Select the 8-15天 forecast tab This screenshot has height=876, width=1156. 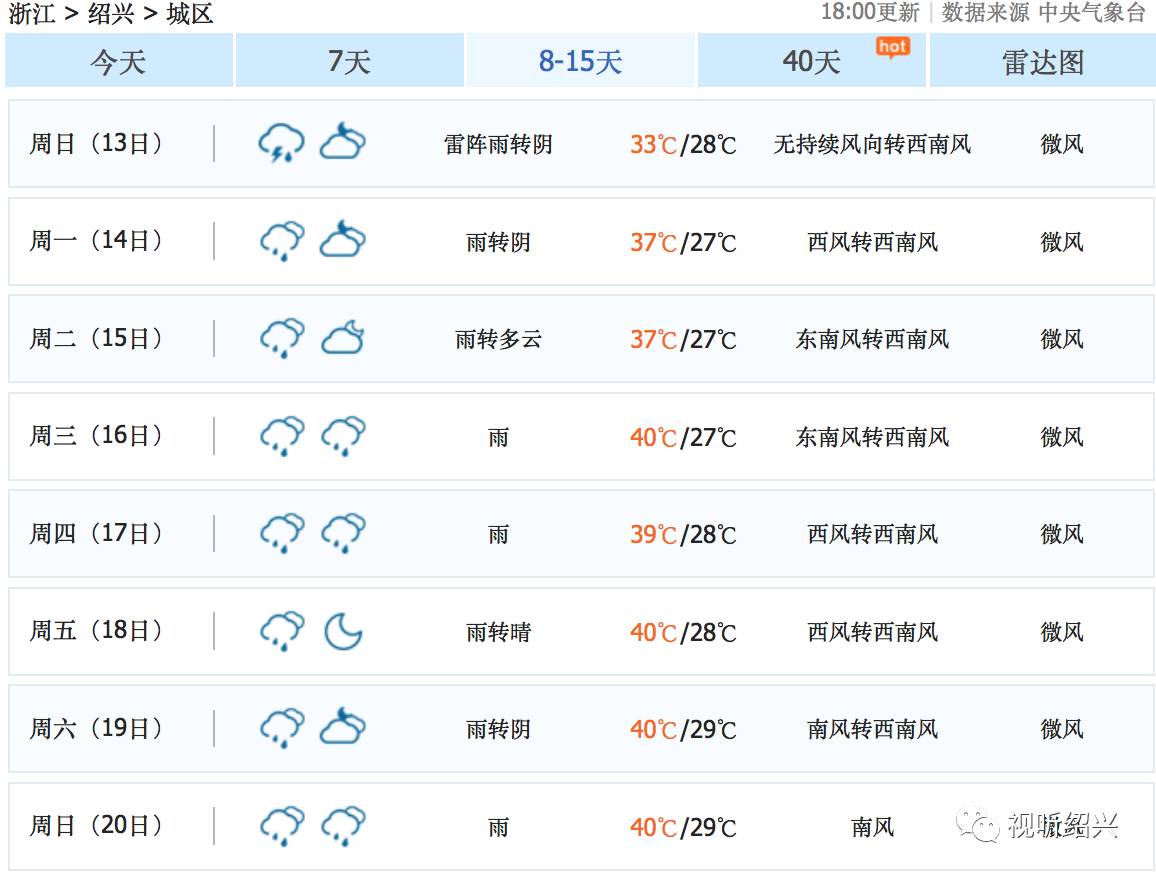click(x=581, y=60)
